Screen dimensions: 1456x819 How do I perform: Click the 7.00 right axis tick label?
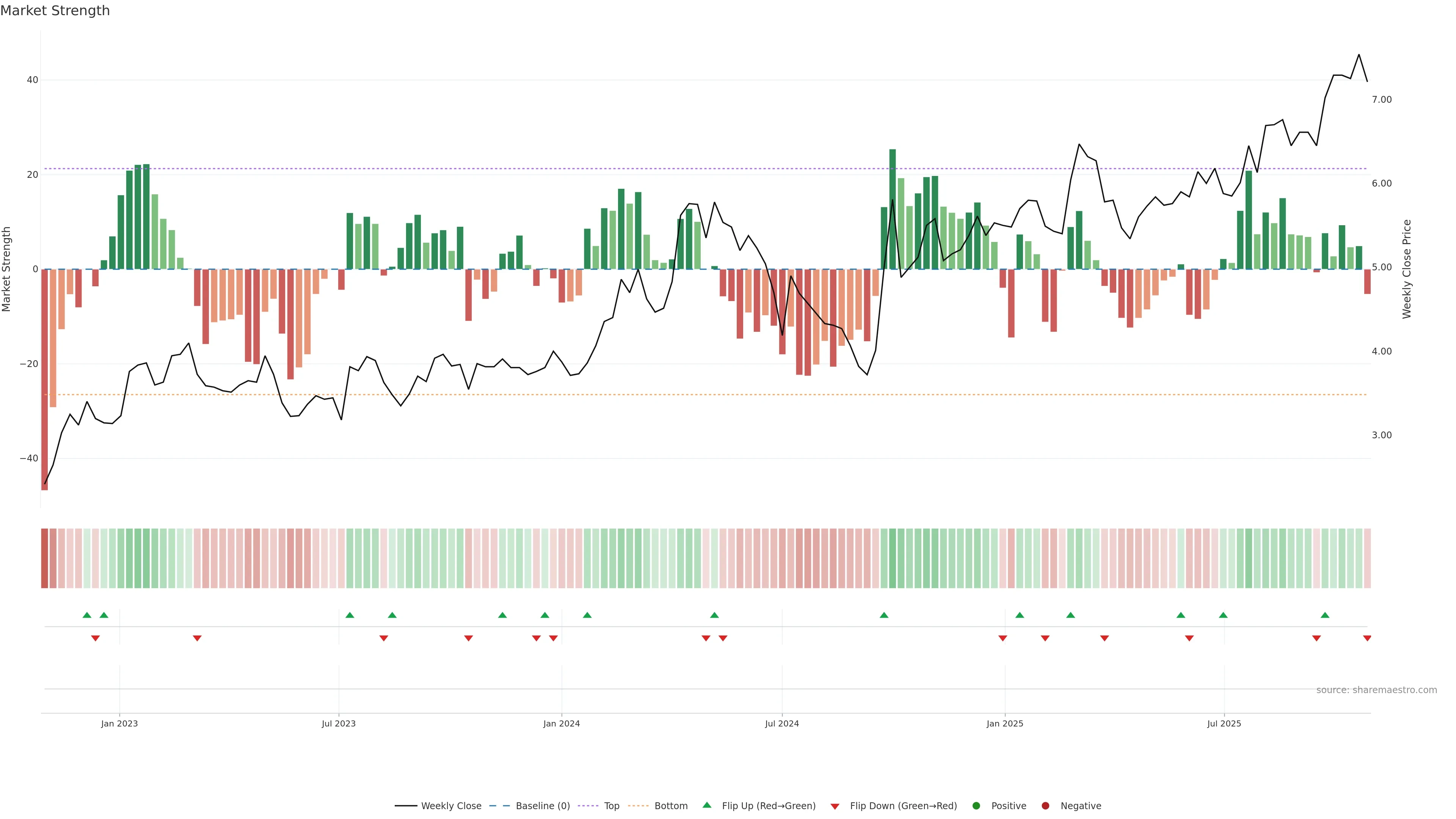[x=1381, y=99]
